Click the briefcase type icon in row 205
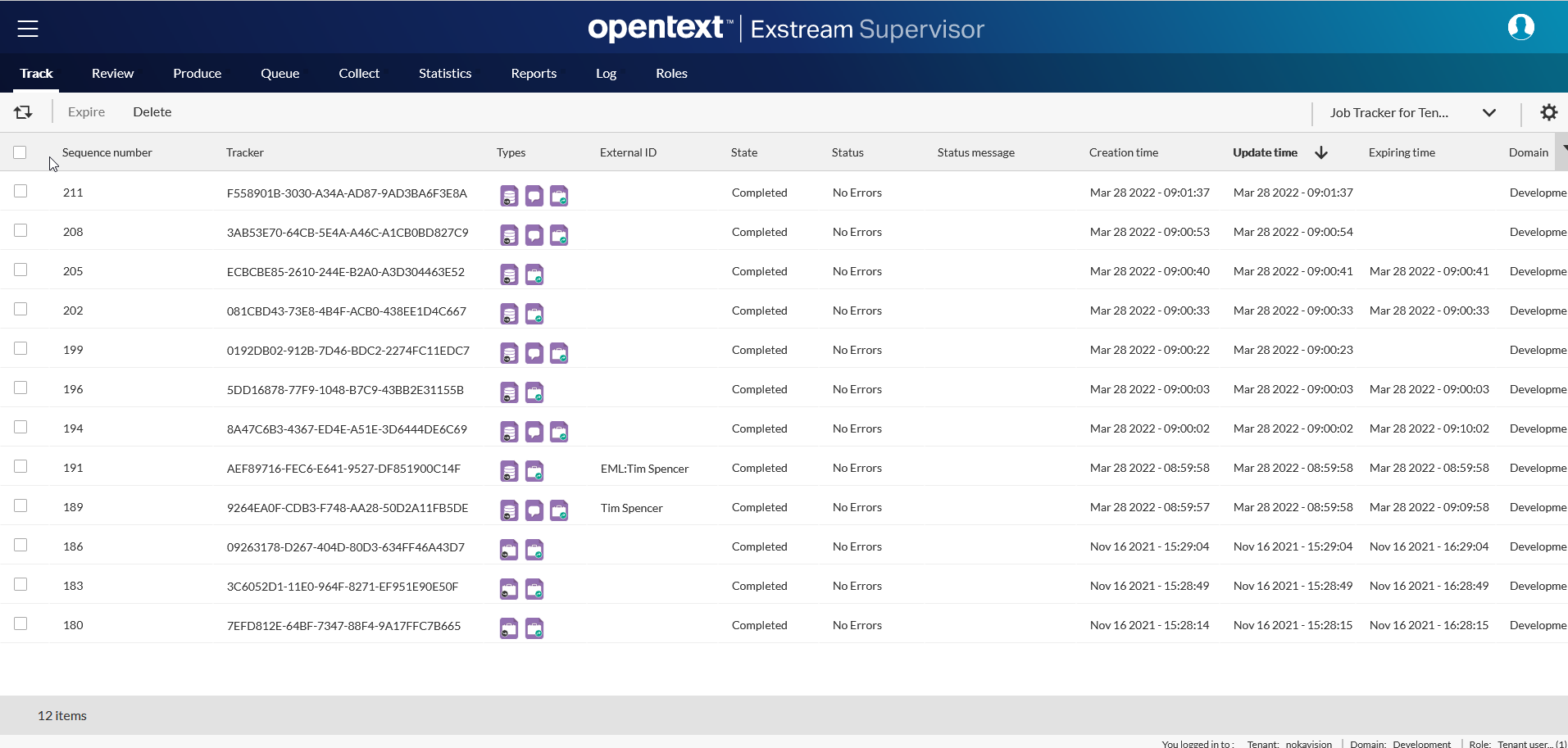 click(534, 274)
